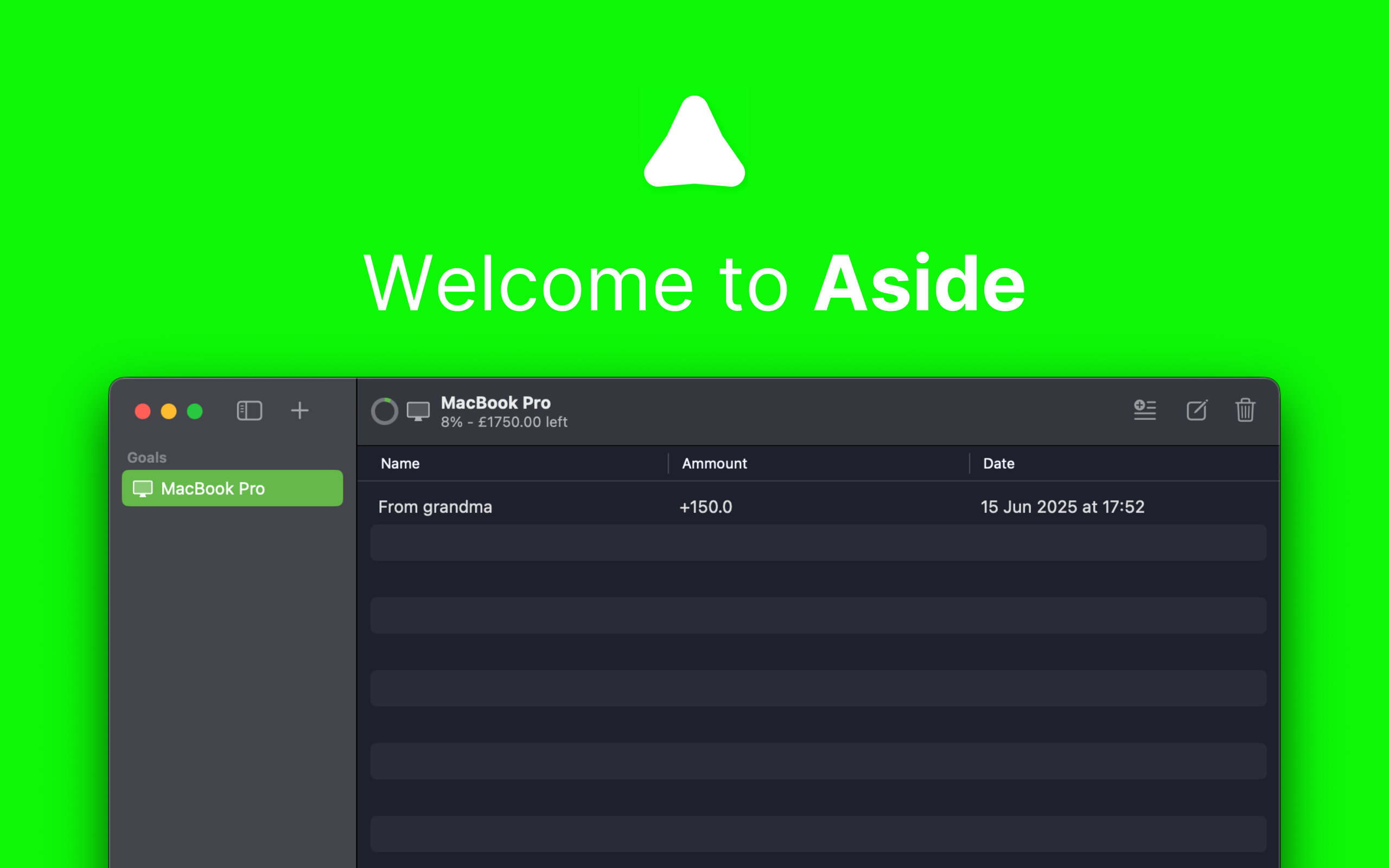The image size is (1389, 868).
Task: Click the white Aside triangle logo
Action: pos(694,144)
